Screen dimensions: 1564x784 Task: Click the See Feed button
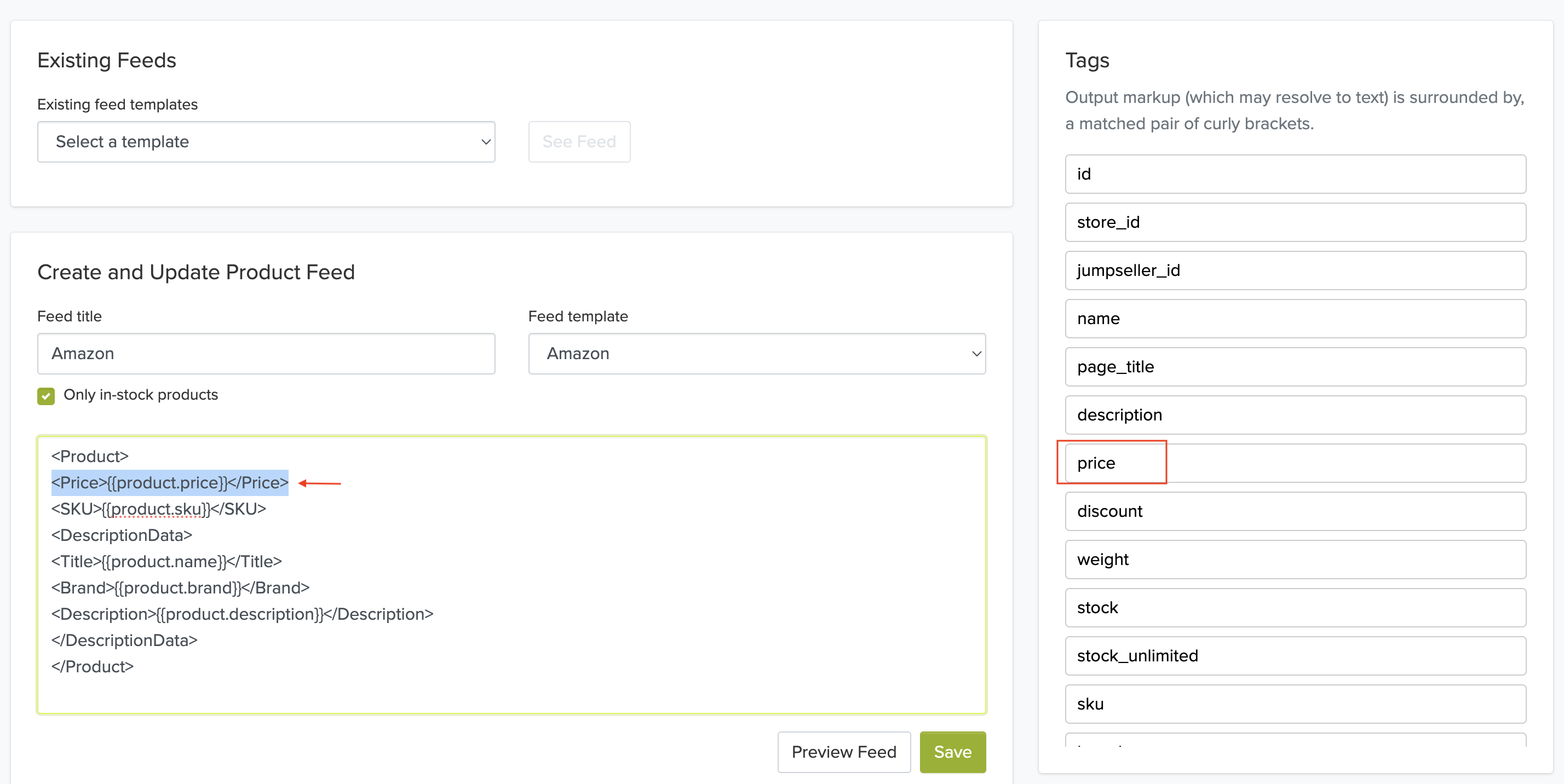[x=579, y=141]
